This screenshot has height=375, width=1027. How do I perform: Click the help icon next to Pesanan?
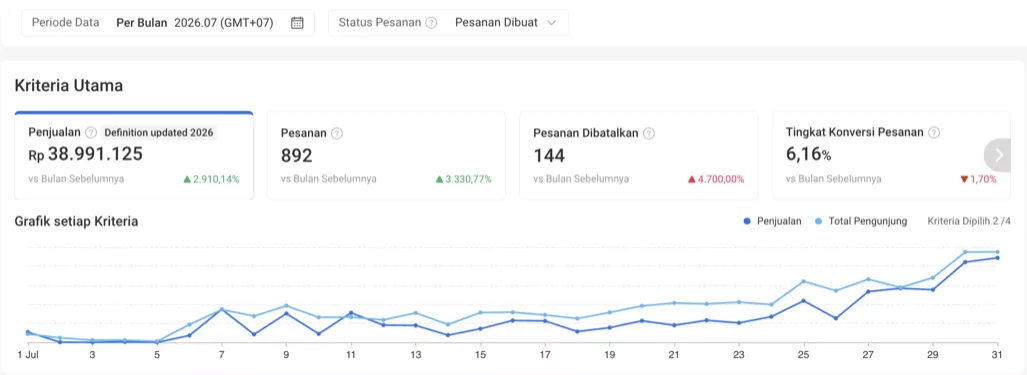[337, 133]
